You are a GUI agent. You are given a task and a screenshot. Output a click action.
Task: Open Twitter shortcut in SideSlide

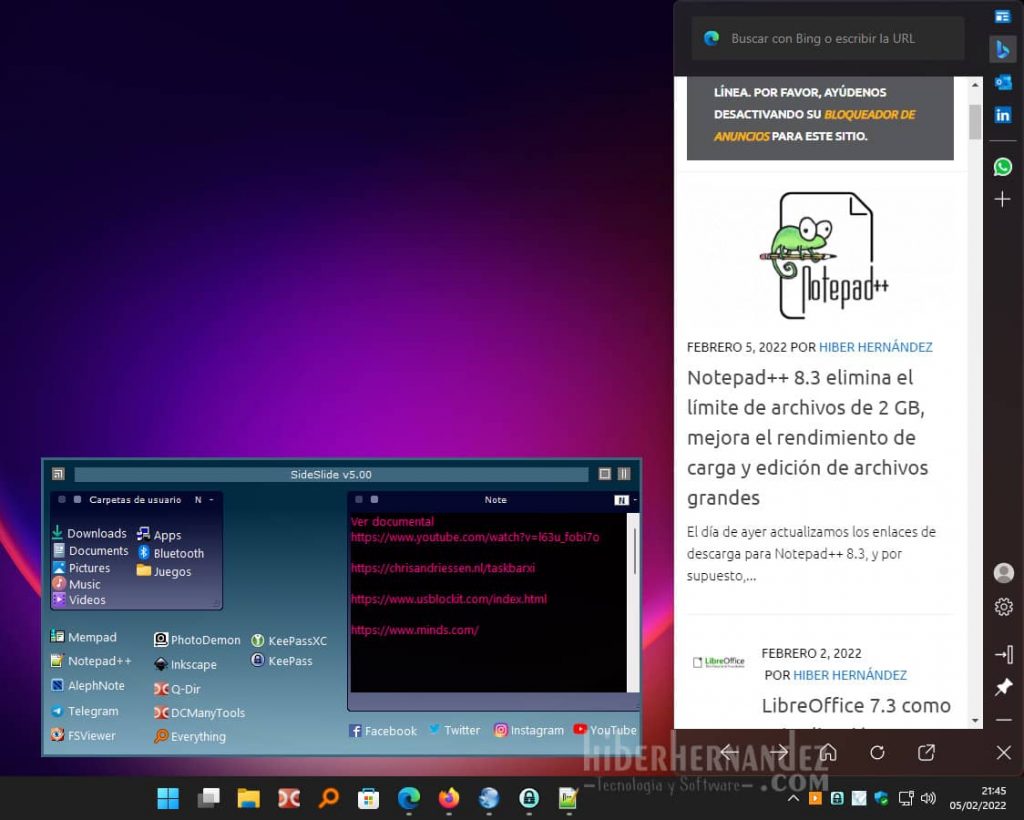pos(455,730)
